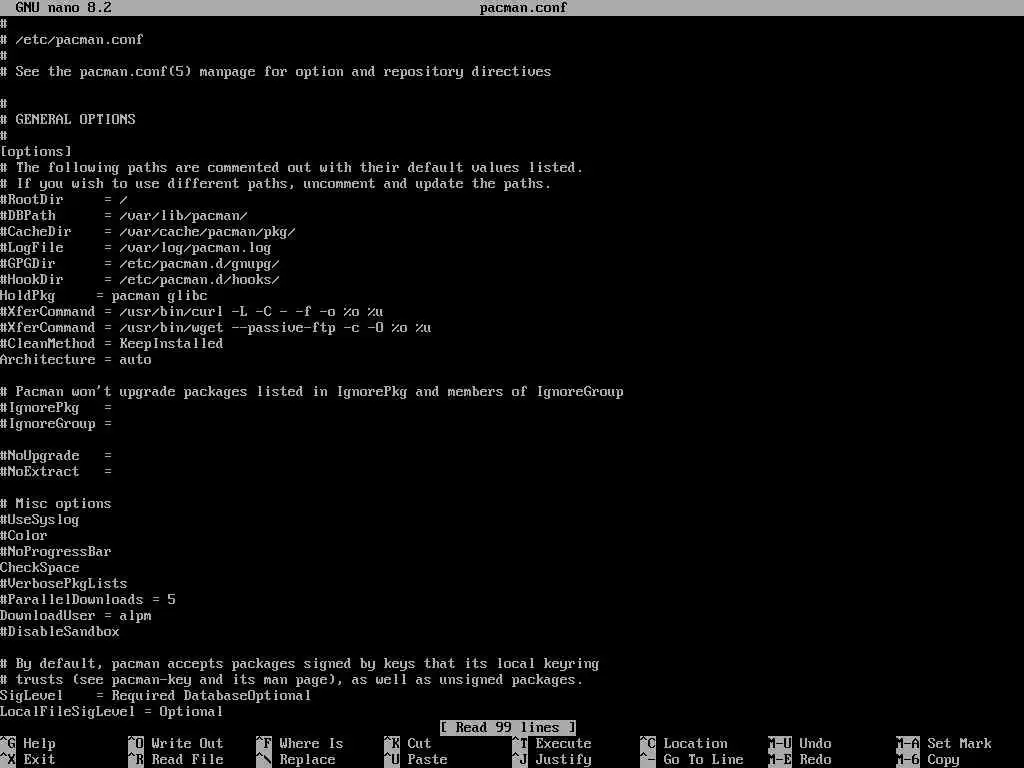Click the ^X Exit shortcut
The image size is (1024, 768).
click(28, 760)
